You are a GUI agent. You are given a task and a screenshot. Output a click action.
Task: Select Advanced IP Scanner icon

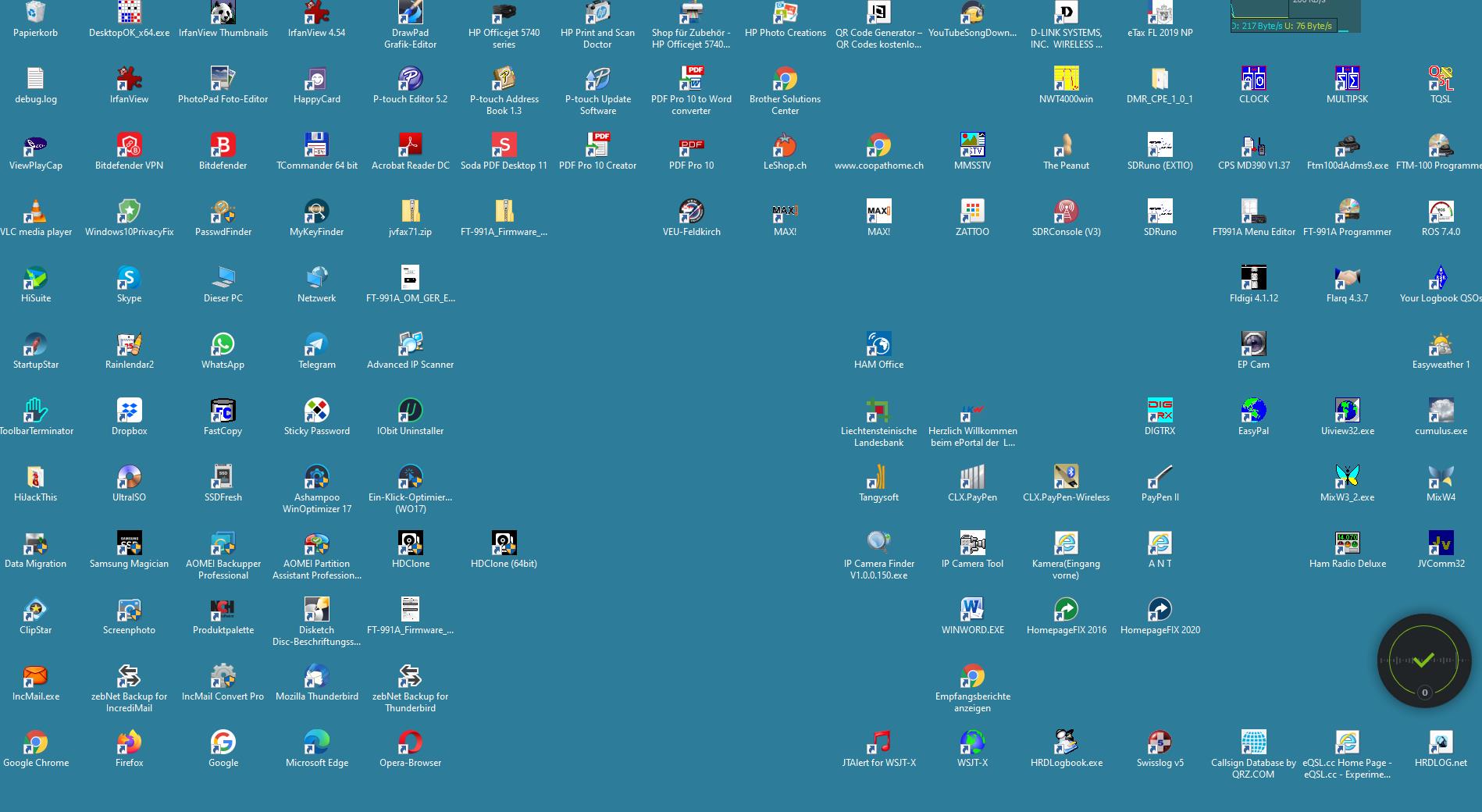[411, 344]
